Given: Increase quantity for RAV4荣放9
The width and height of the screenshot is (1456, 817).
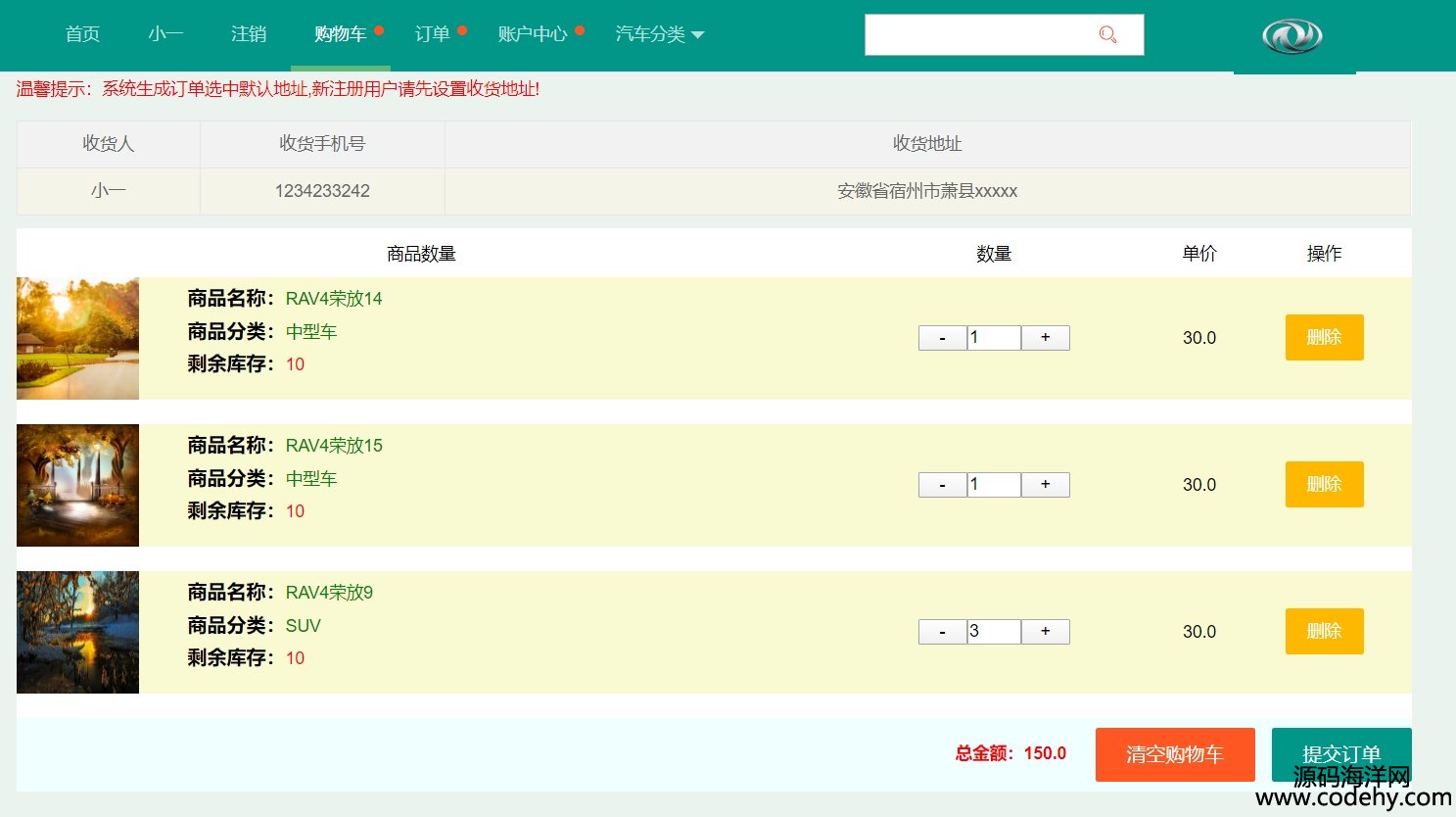Looking at the screenshot, I should (x=1046, y=632).
